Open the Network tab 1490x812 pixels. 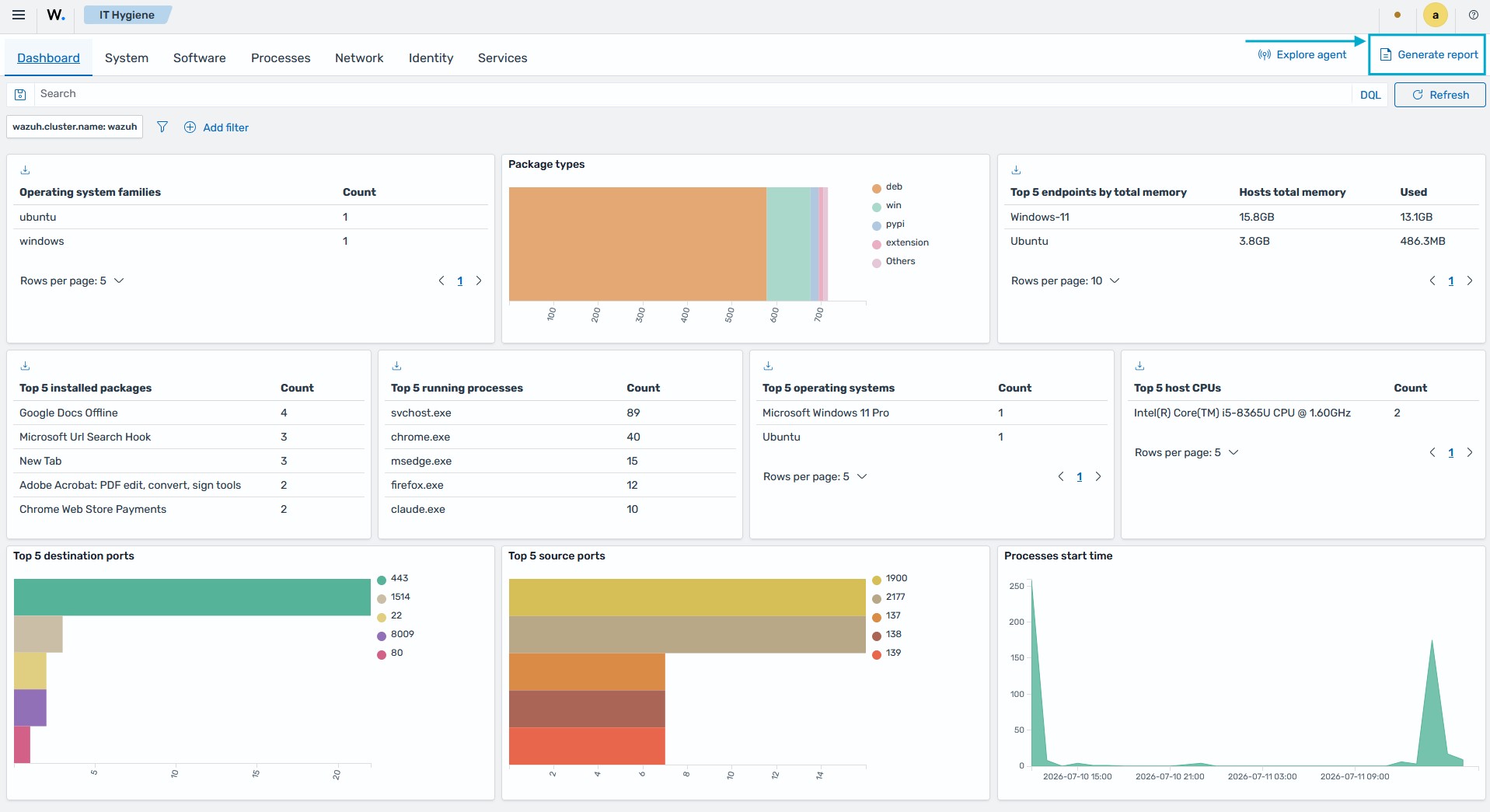point(359,58)
